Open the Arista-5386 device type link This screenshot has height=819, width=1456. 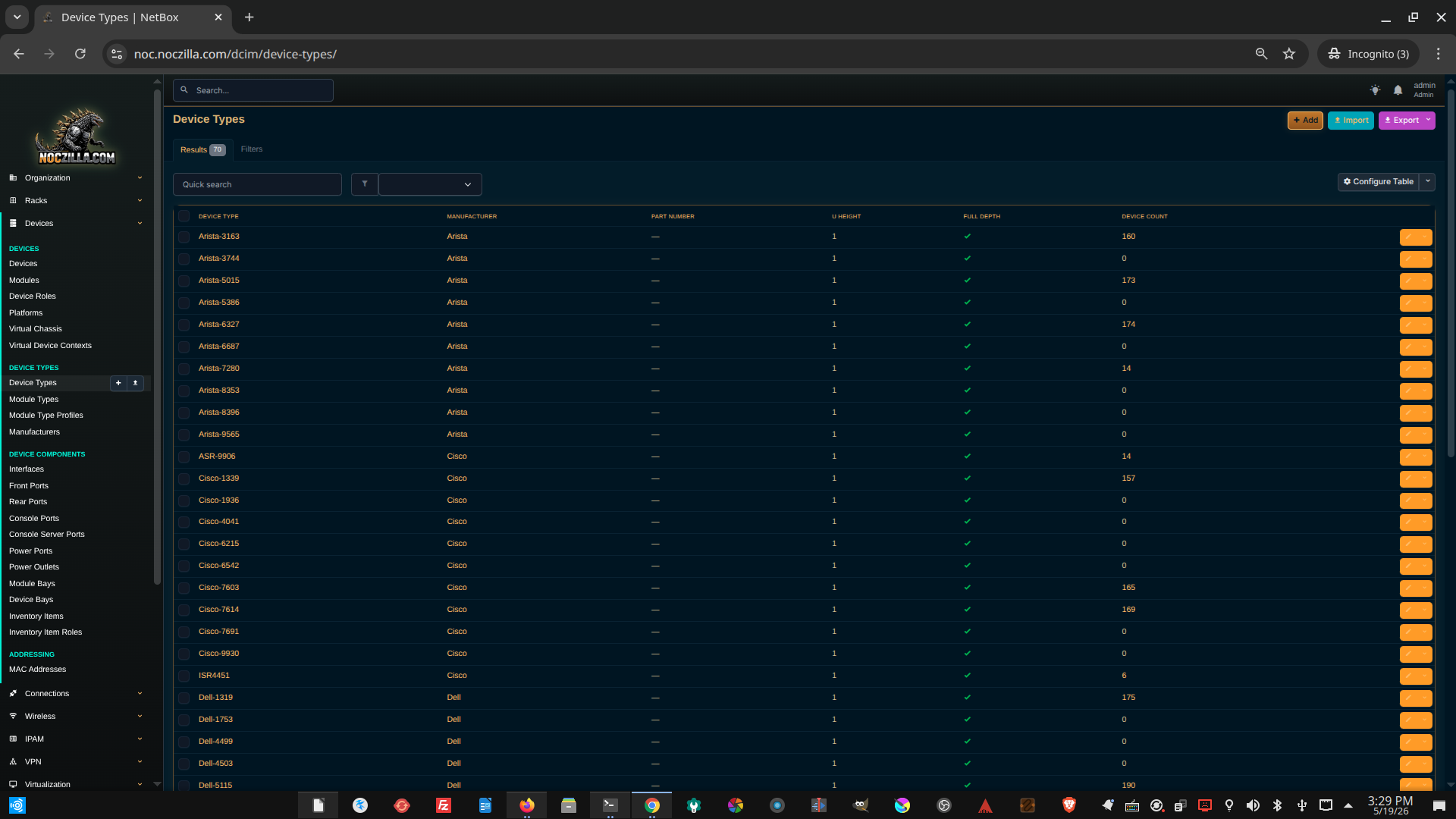pos(219,303)
